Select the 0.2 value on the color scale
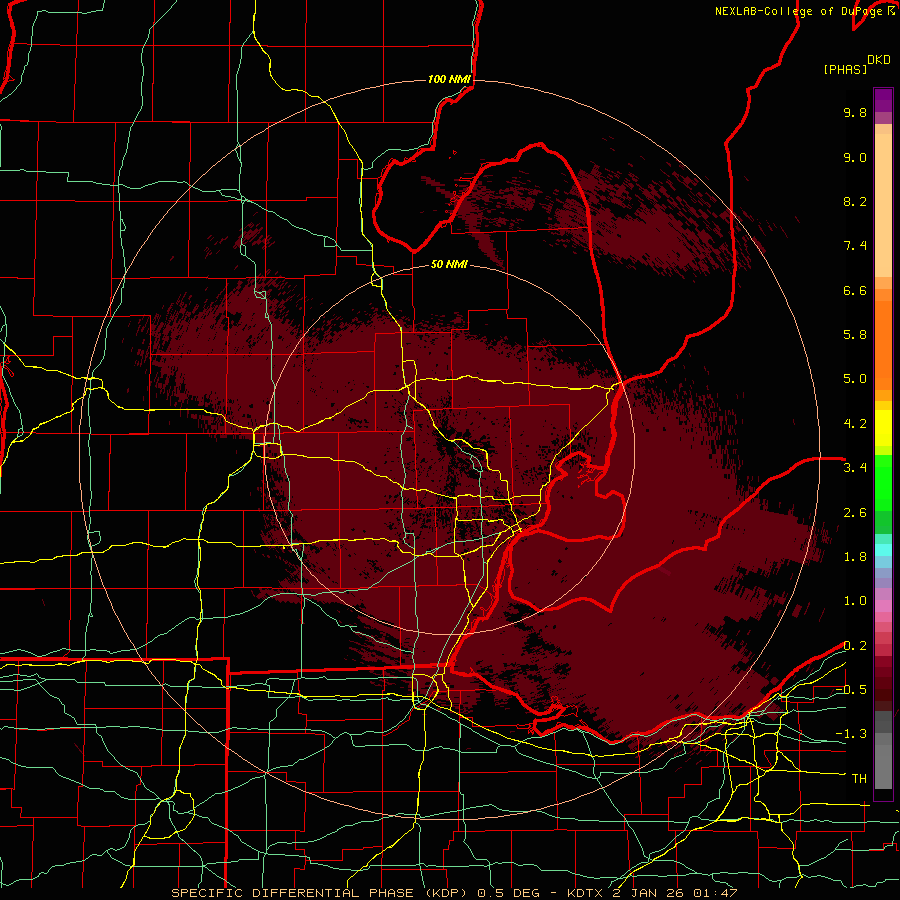900x900 pixels. (x=855, y=646)
